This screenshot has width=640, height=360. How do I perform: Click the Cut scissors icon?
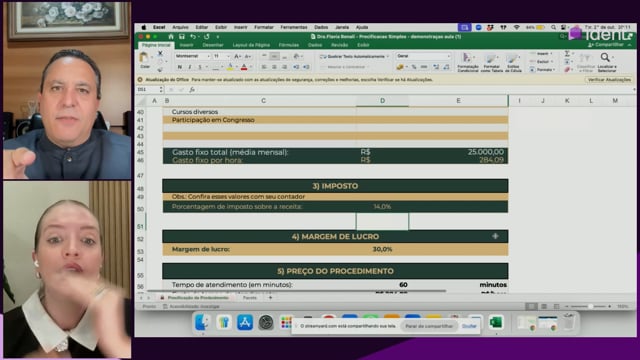(160, 53)
